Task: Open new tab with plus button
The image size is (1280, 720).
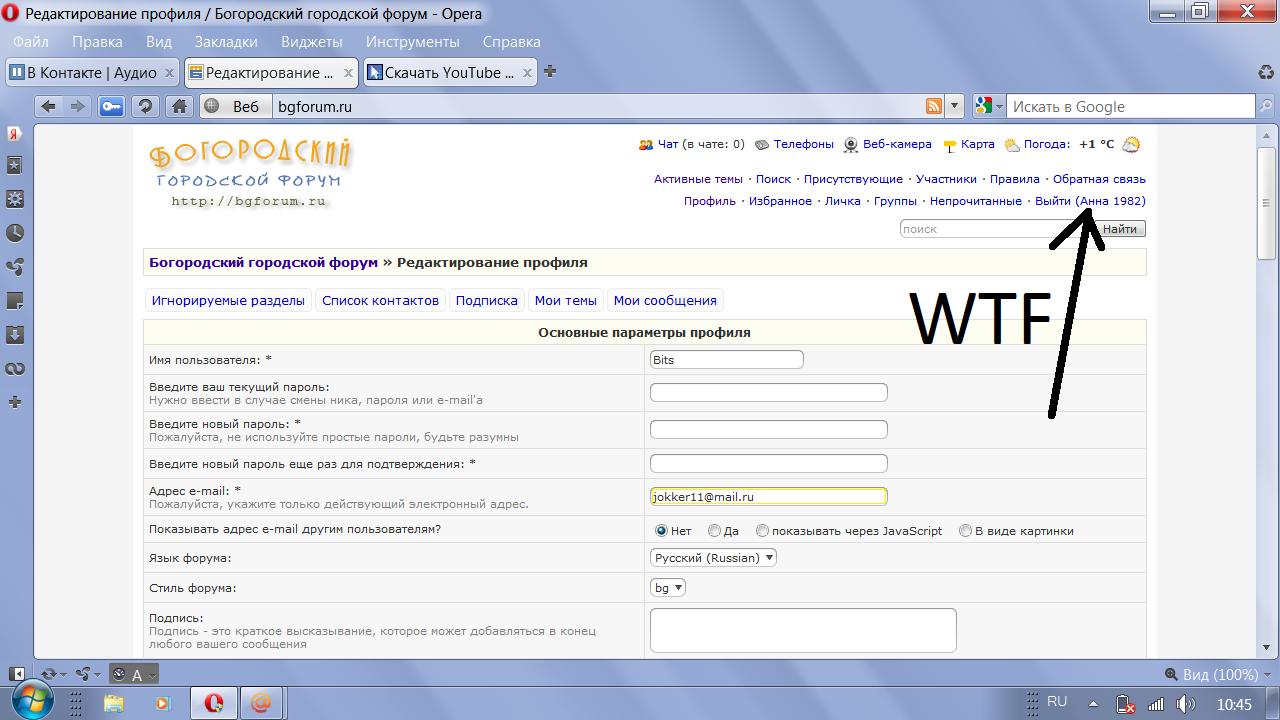Action: (549, 72)
